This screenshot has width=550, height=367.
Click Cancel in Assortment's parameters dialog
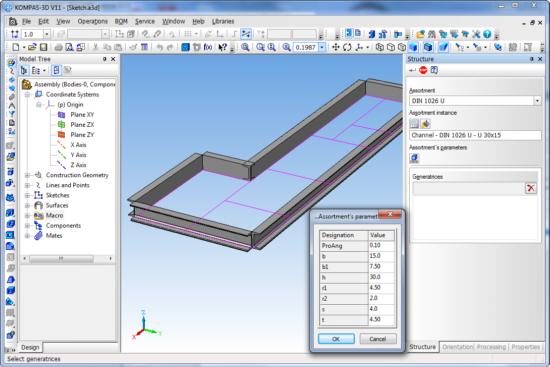(x=378, y=339)
